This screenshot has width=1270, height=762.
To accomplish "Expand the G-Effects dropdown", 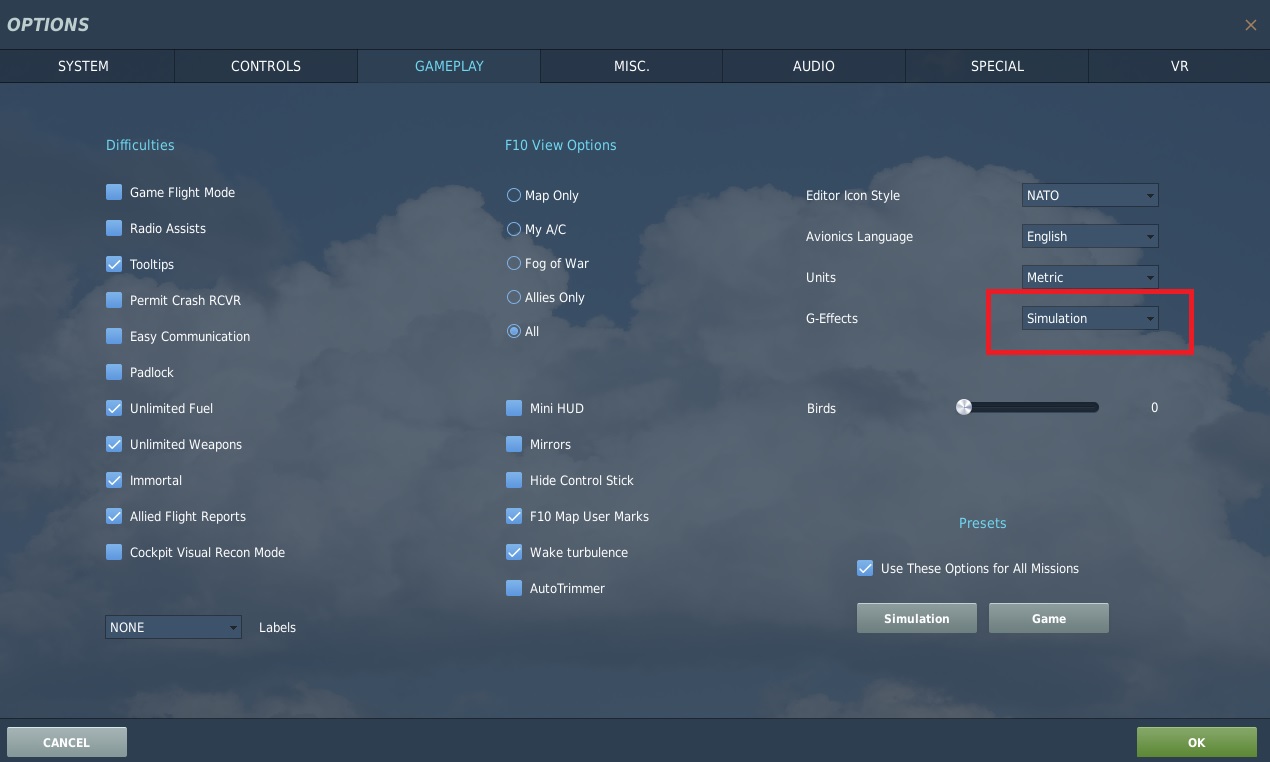I will 1090,318.
